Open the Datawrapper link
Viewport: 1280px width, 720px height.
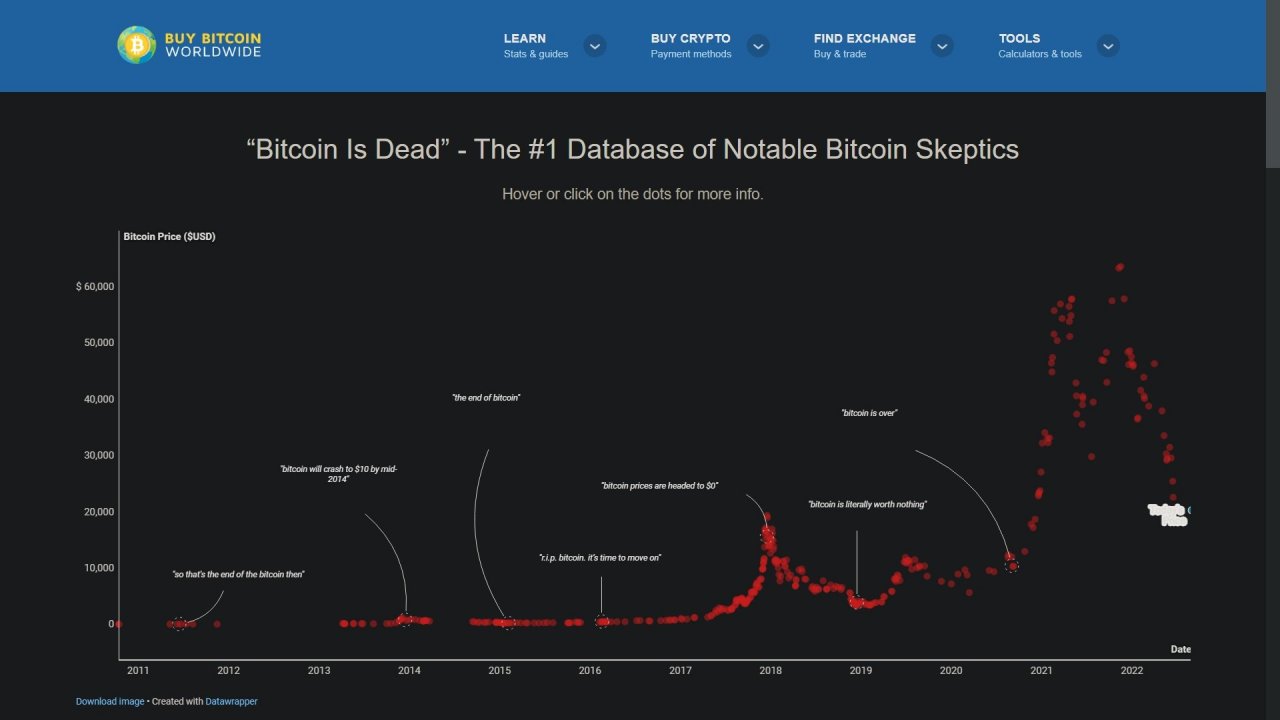pyautogui.click(x=231, y=701)
